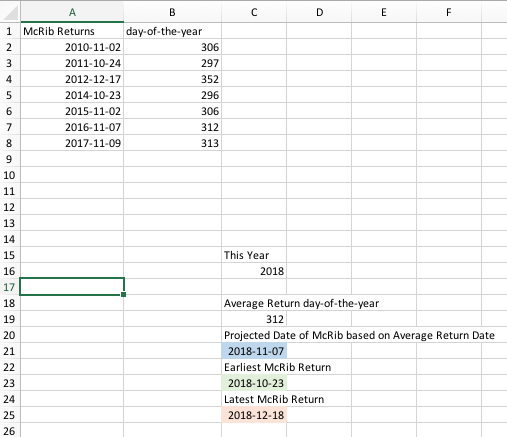Click the 'McRib Returns' header cell
The width and height of the screenshot is (507, 437).
click(x=72, y=31)
